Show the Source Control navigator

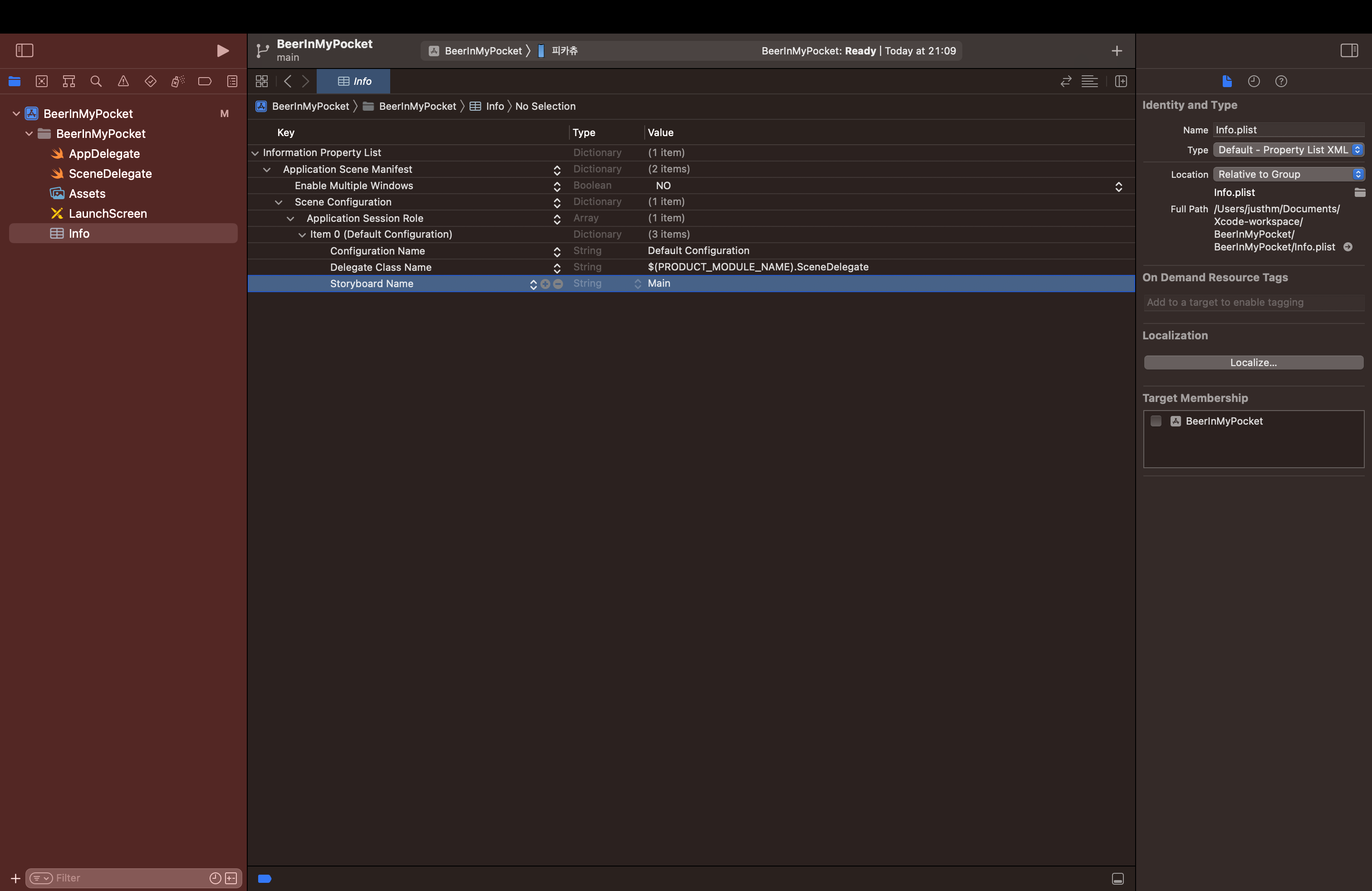(41, 81)
